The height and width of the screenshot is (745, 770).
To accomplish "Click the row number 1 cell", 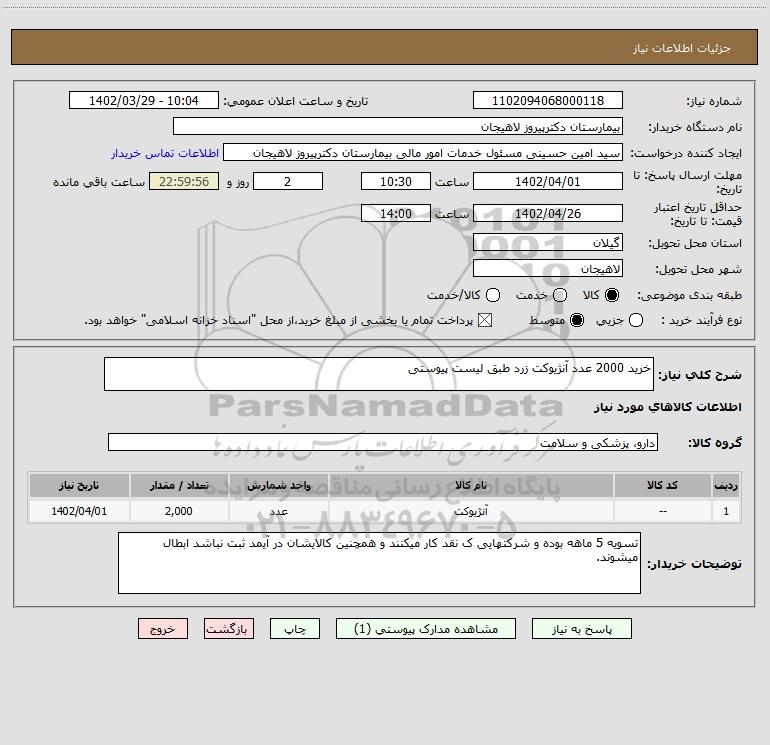I will coord(726,512).
